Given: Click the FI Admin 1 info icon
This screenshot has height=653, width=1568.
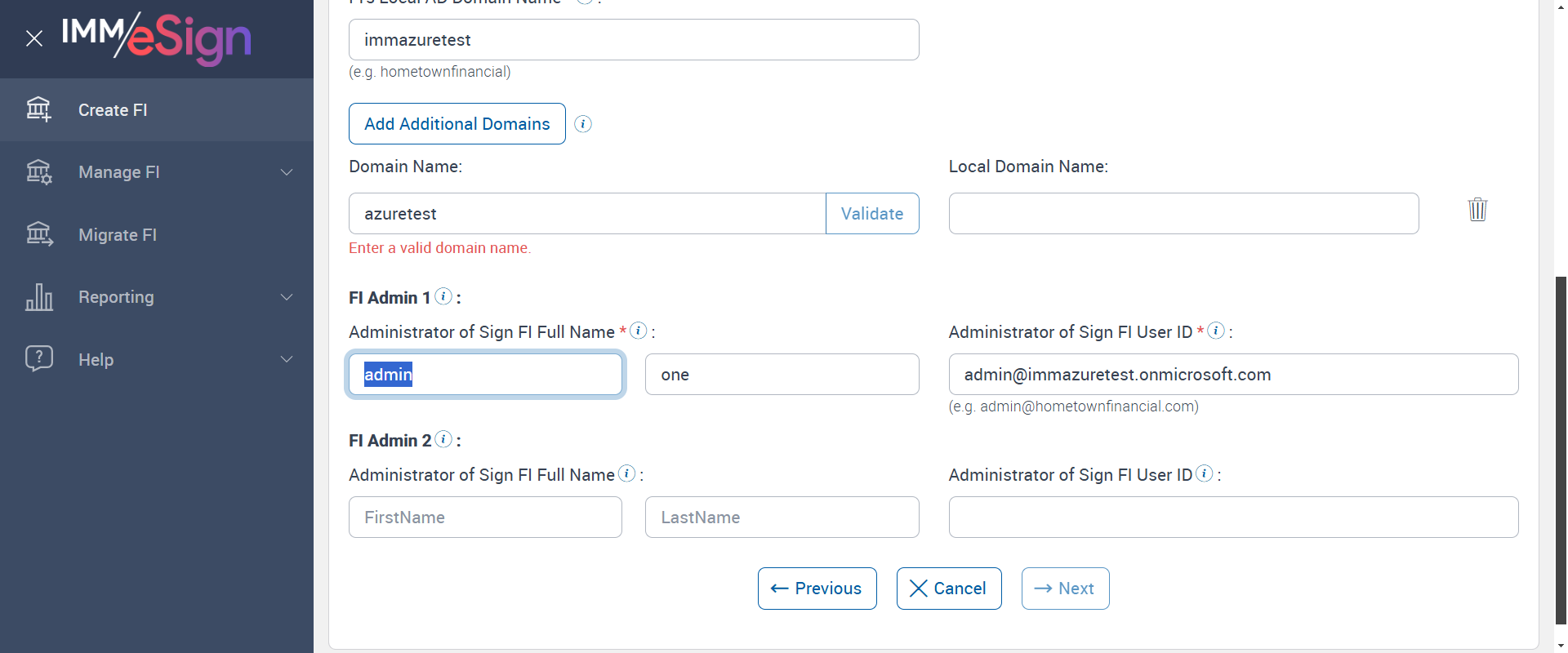Looking at the screenshot, I should [443, 296].
